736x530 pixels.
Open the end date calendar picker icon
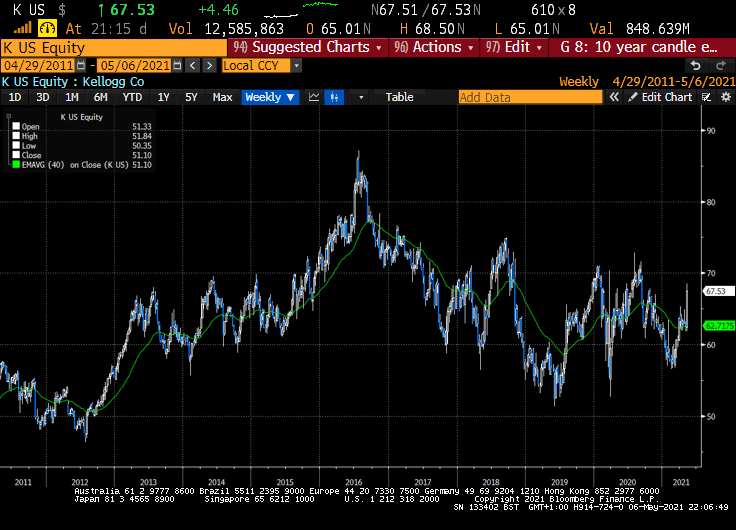(x=177, y=65)
